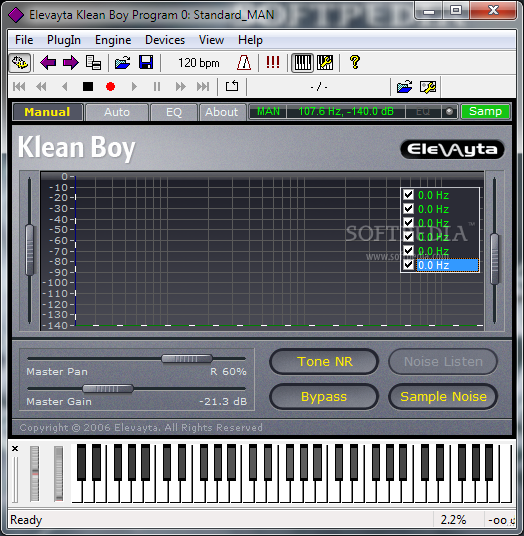
Task: Click the left vertical slider handle
Action: [30, 250]
